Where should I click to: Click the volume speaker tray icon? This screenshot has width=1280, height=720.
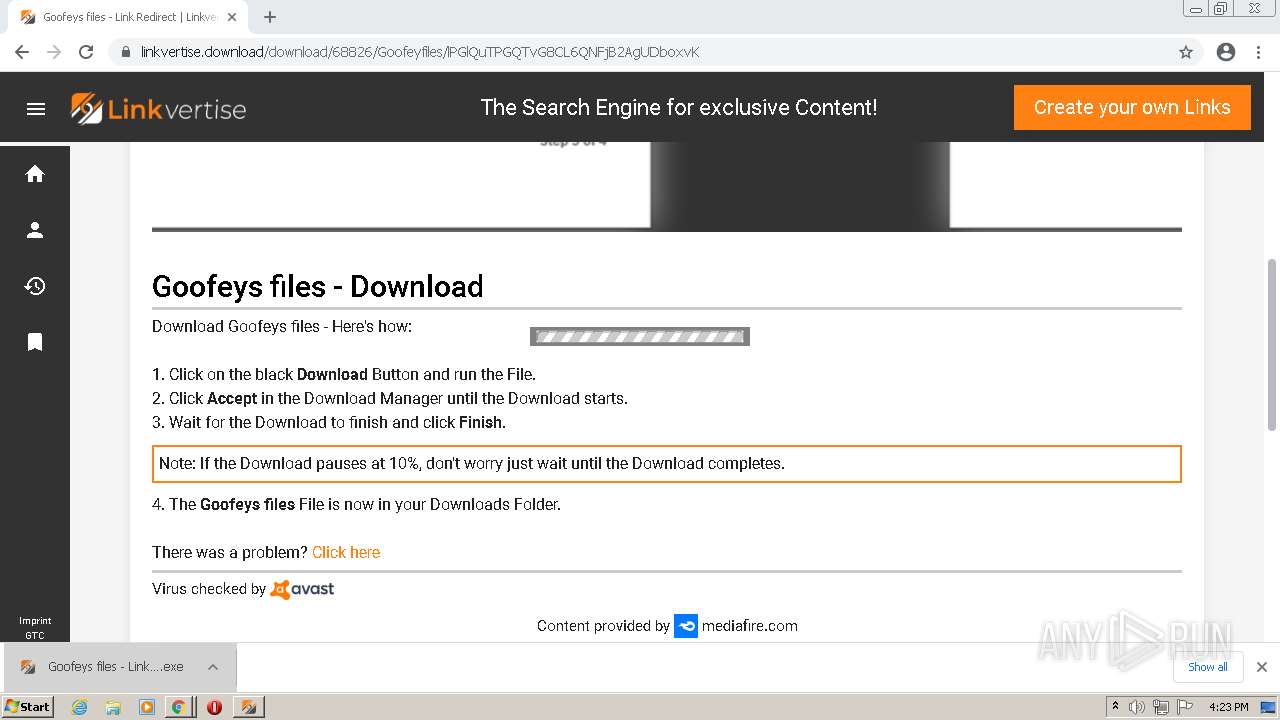1137,707
